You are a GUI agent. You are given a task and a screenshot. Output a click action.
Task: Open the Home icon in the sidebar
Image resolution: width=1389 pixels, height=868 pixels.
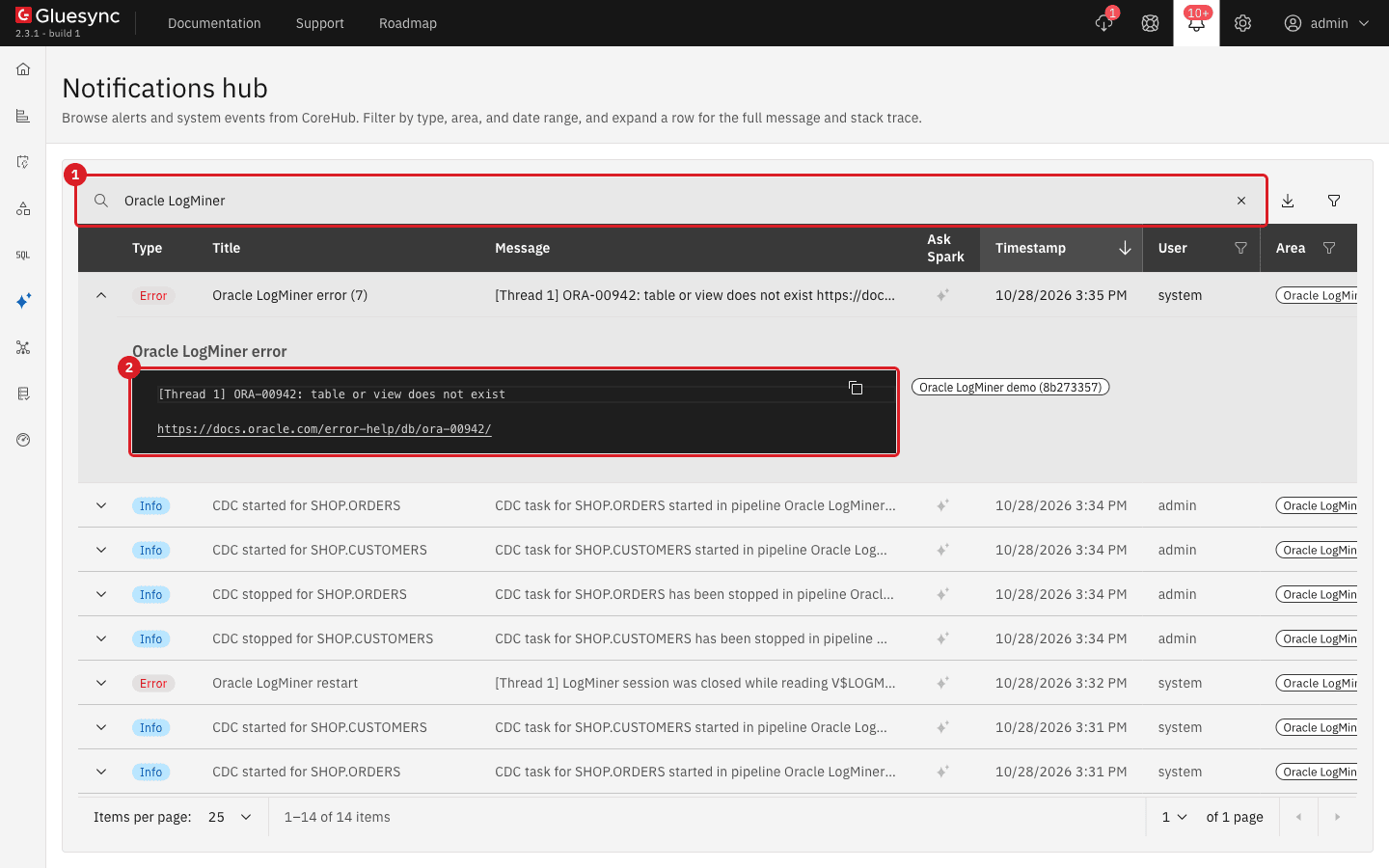pos(23,69)
